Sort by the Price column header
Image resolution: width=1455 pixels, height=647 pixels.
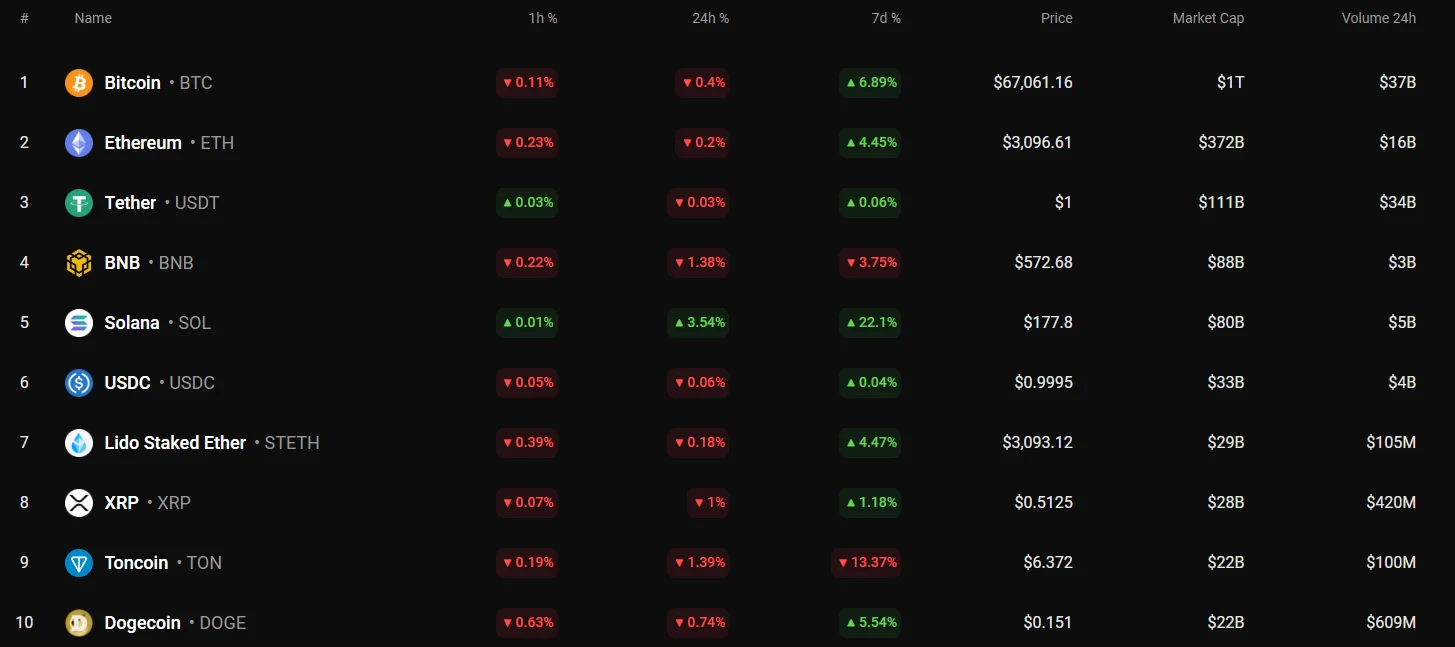pyautogui.click(x=1056, y=18)
